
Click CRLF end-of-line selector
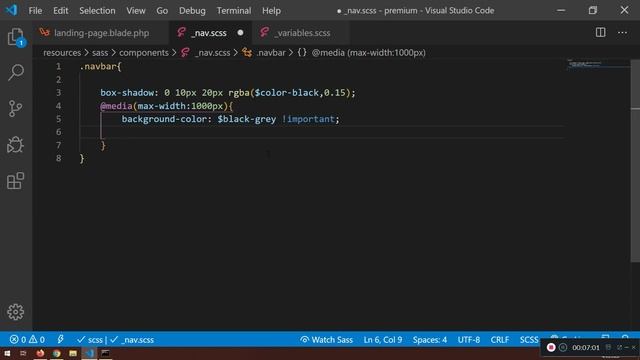[500, 340]
